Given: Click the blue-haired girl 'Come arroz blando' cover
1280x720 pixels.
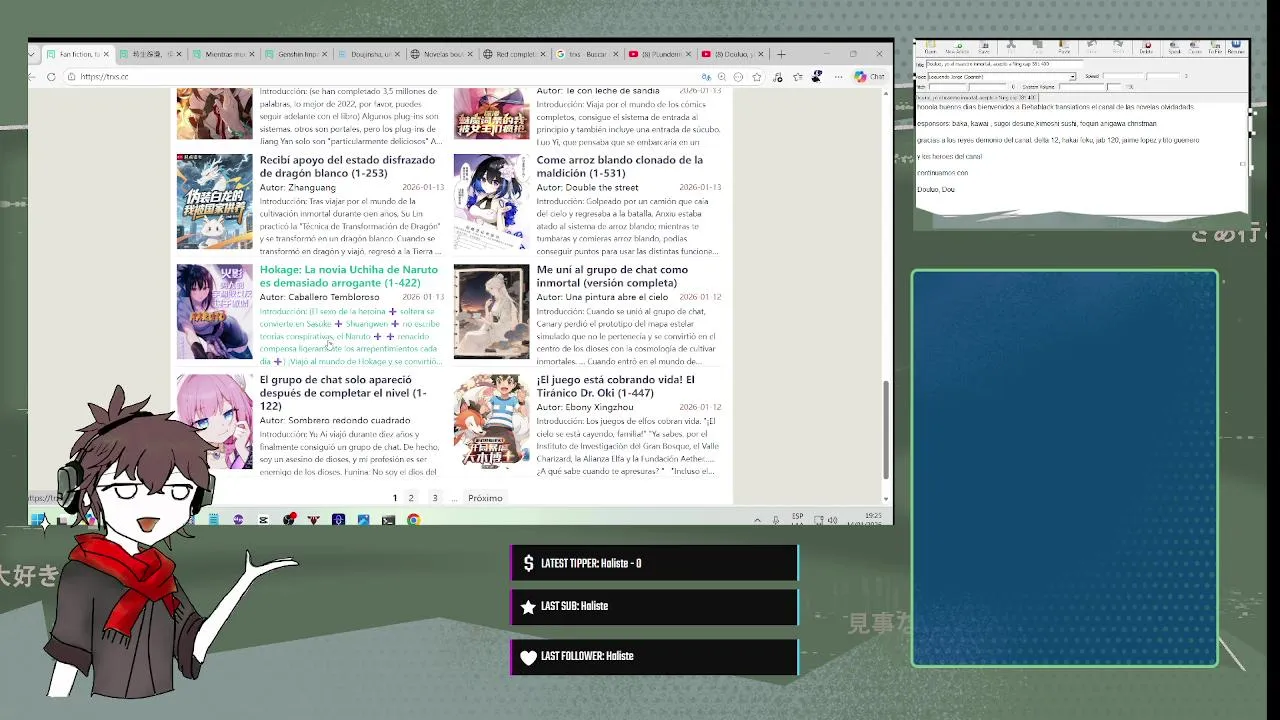Looking at the screenshot, I should point(491,201).
